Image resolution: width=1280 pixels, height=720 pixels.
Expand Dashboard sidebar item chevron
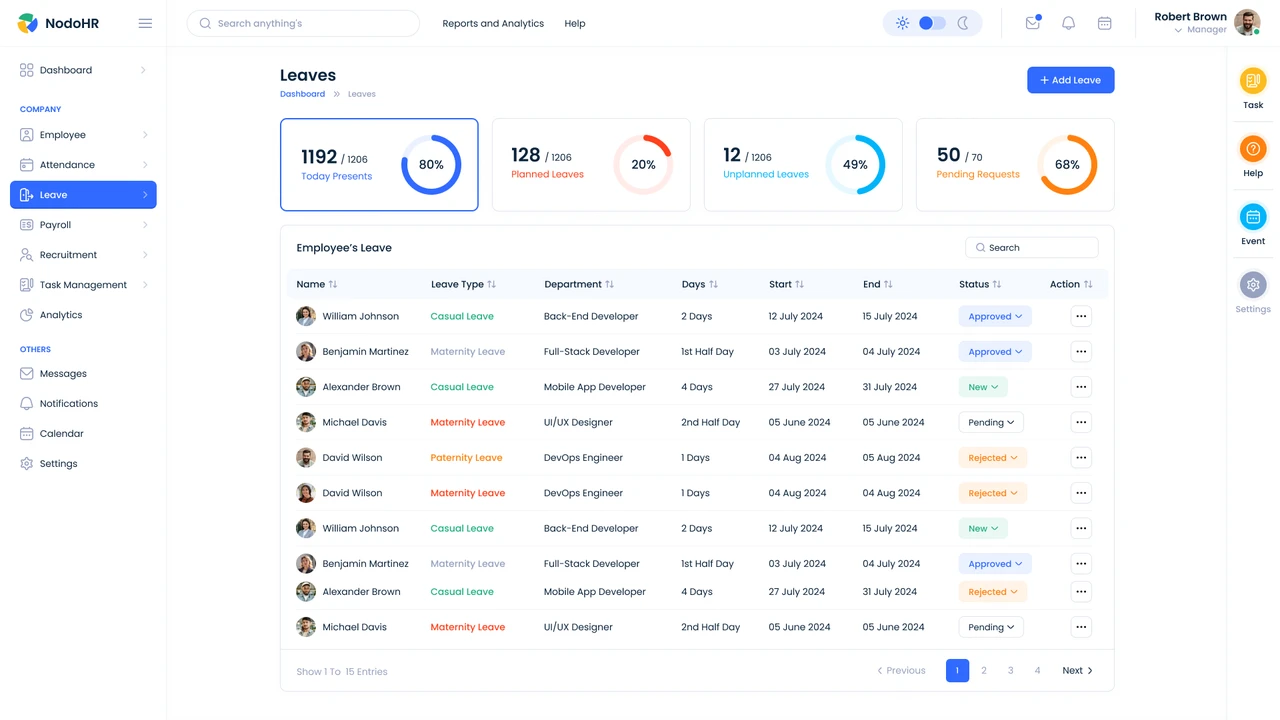143,70
